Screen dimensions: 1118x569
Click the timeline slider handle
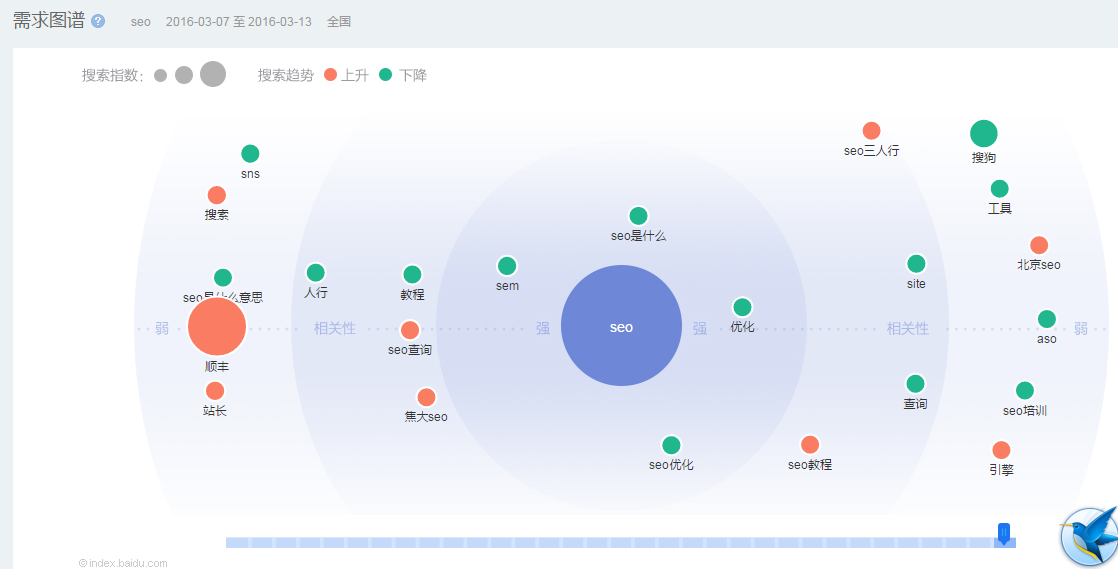pos(1003,534)
